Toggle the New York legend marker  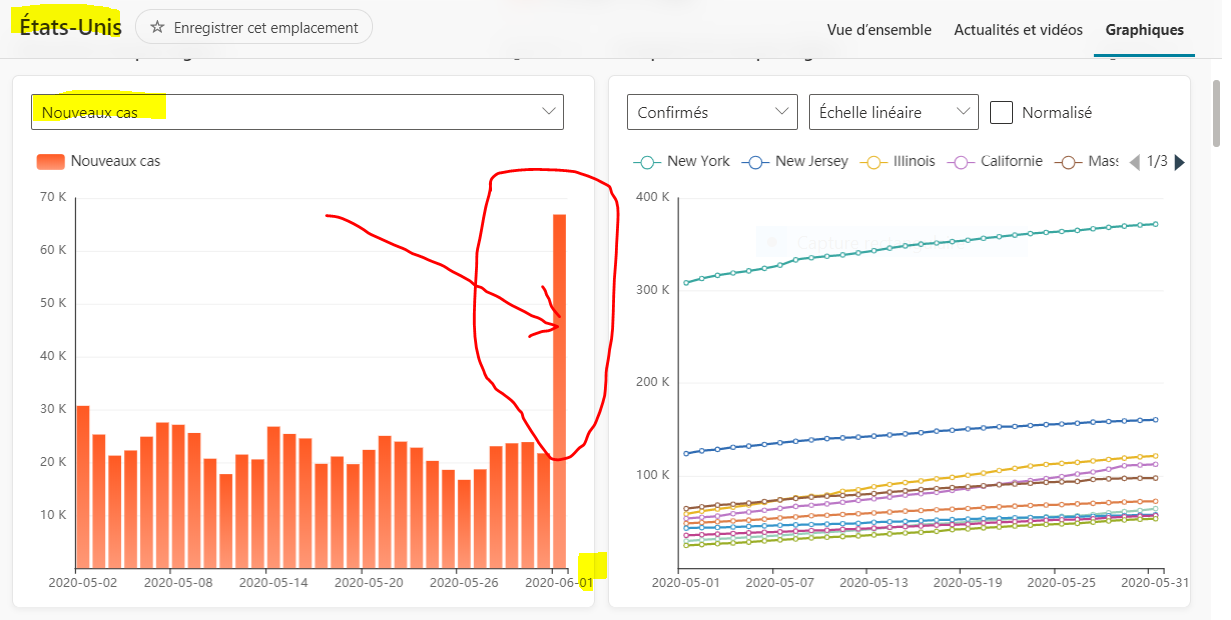[x=647, y=161]
